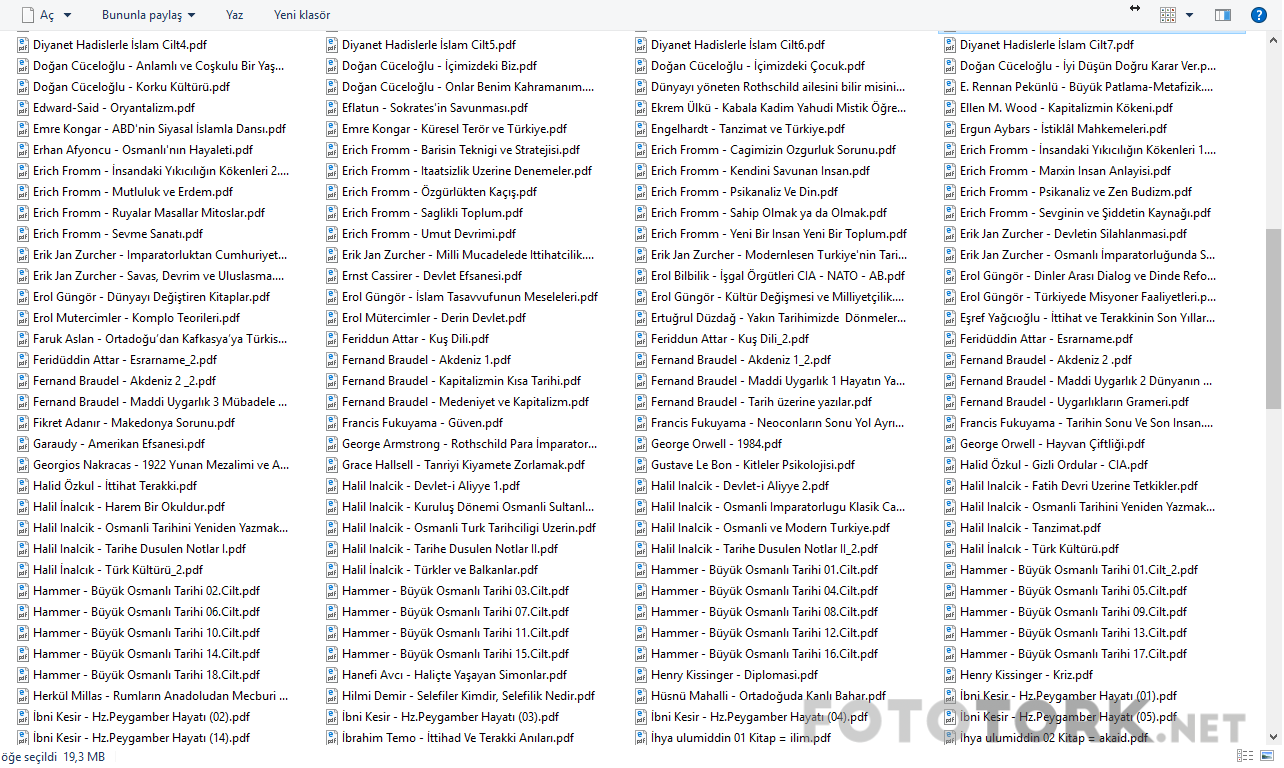Switch to large icons view in status bar

(1265, 757)
